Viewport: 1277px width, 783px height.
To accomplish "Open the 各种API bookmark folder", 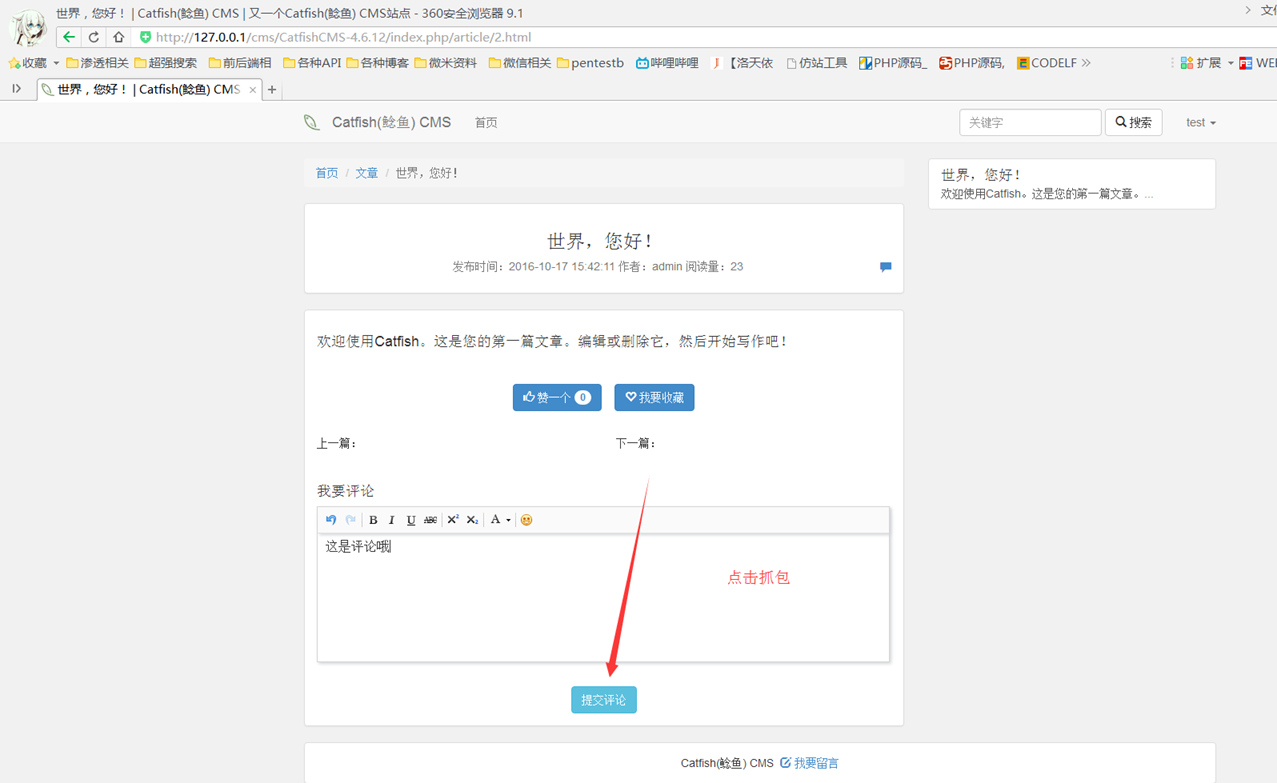I will 312,63.
